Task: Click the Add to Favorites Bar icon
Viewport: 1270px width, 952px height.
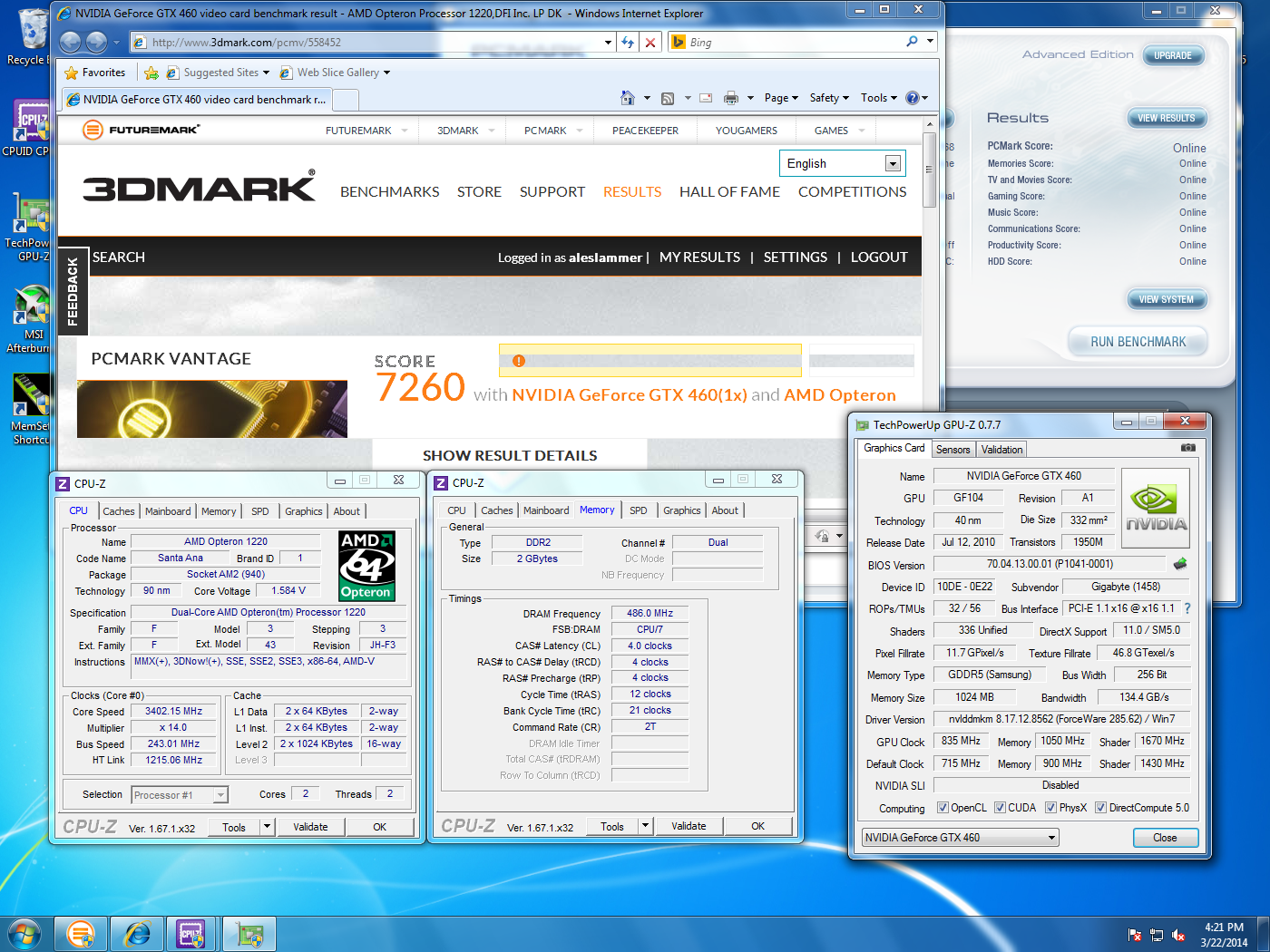Action: click(x=151, y=73)
